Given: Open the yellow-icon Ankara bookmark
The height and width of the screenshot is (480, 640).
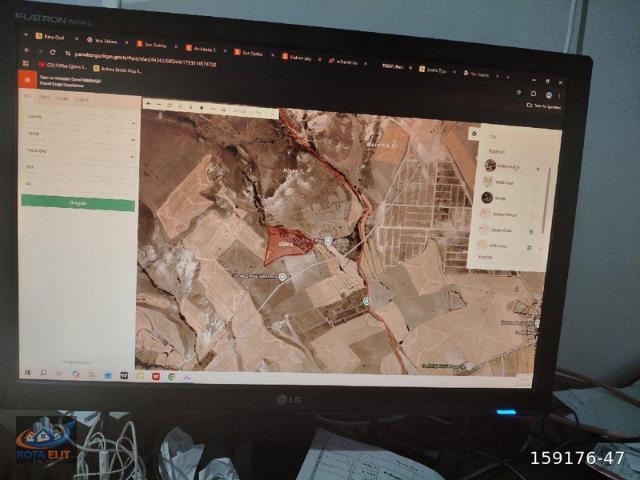Looking at the screenshot, I should (x=118, y=69).
